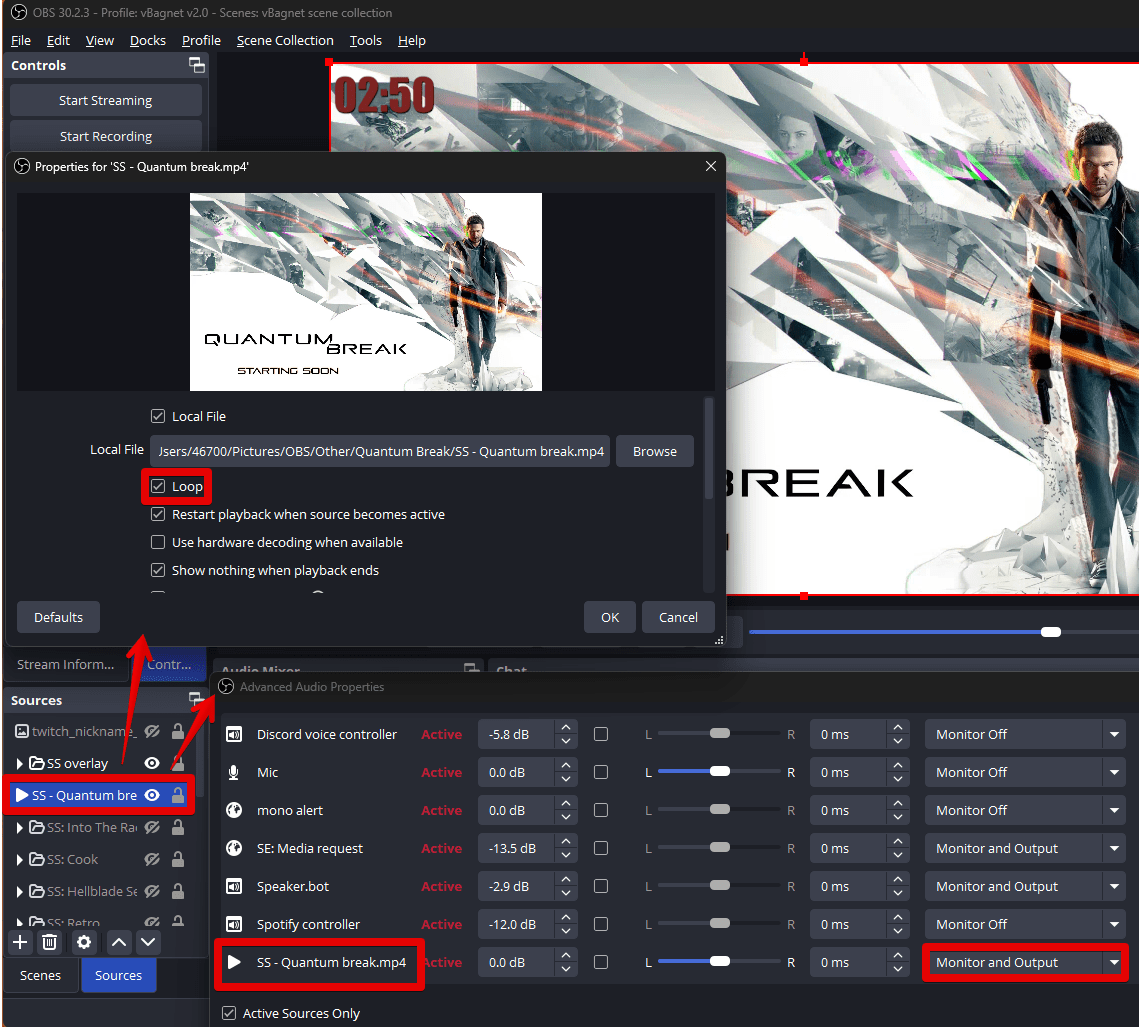Check the Mono box for Mic

601,772
